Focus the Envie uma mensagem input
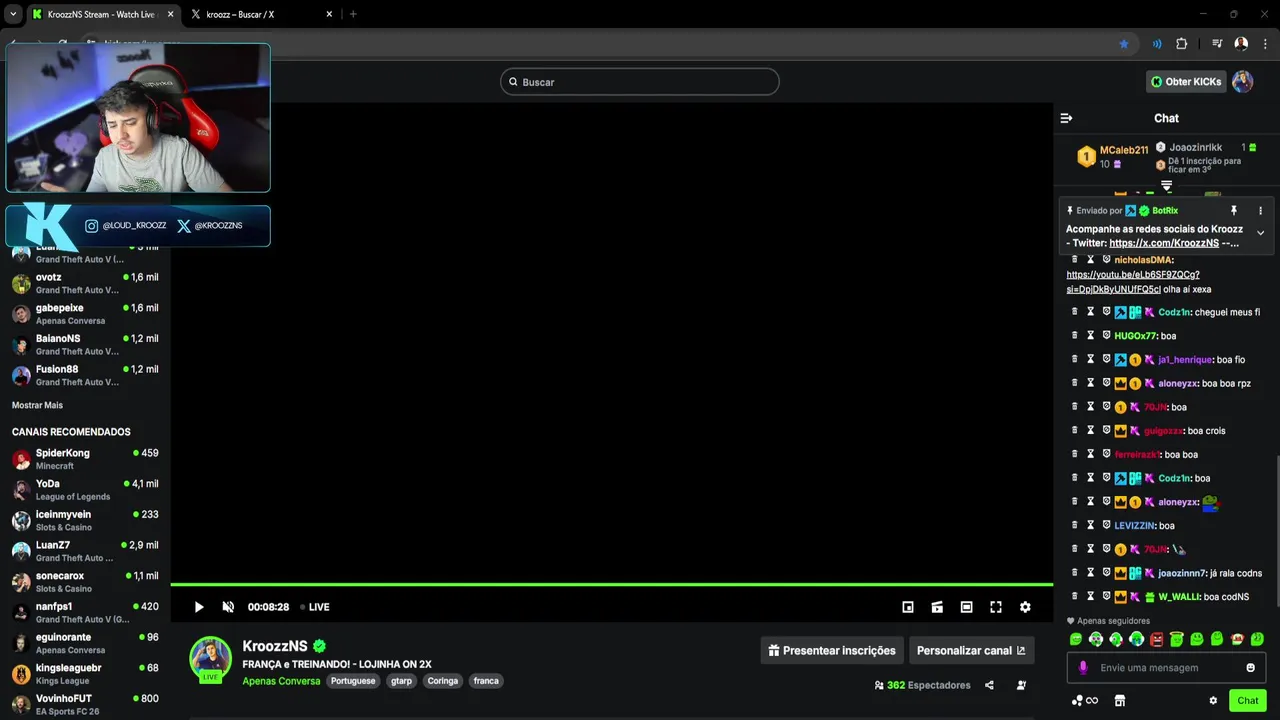Image resolution: width=1280 pixels, height=720 pixels. coord(1166,668)
